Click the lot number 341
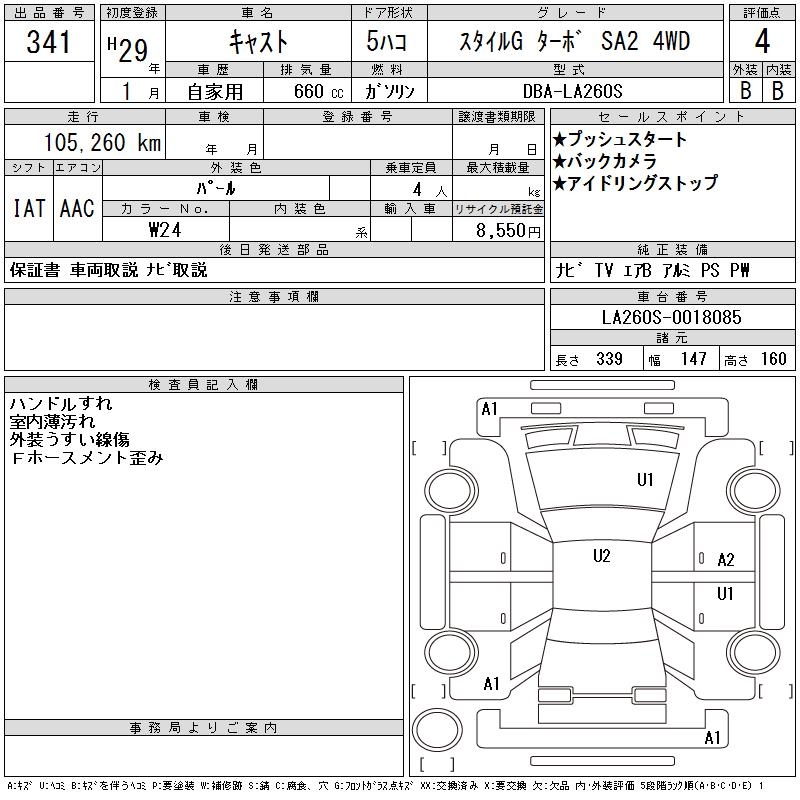 (48, 42)
